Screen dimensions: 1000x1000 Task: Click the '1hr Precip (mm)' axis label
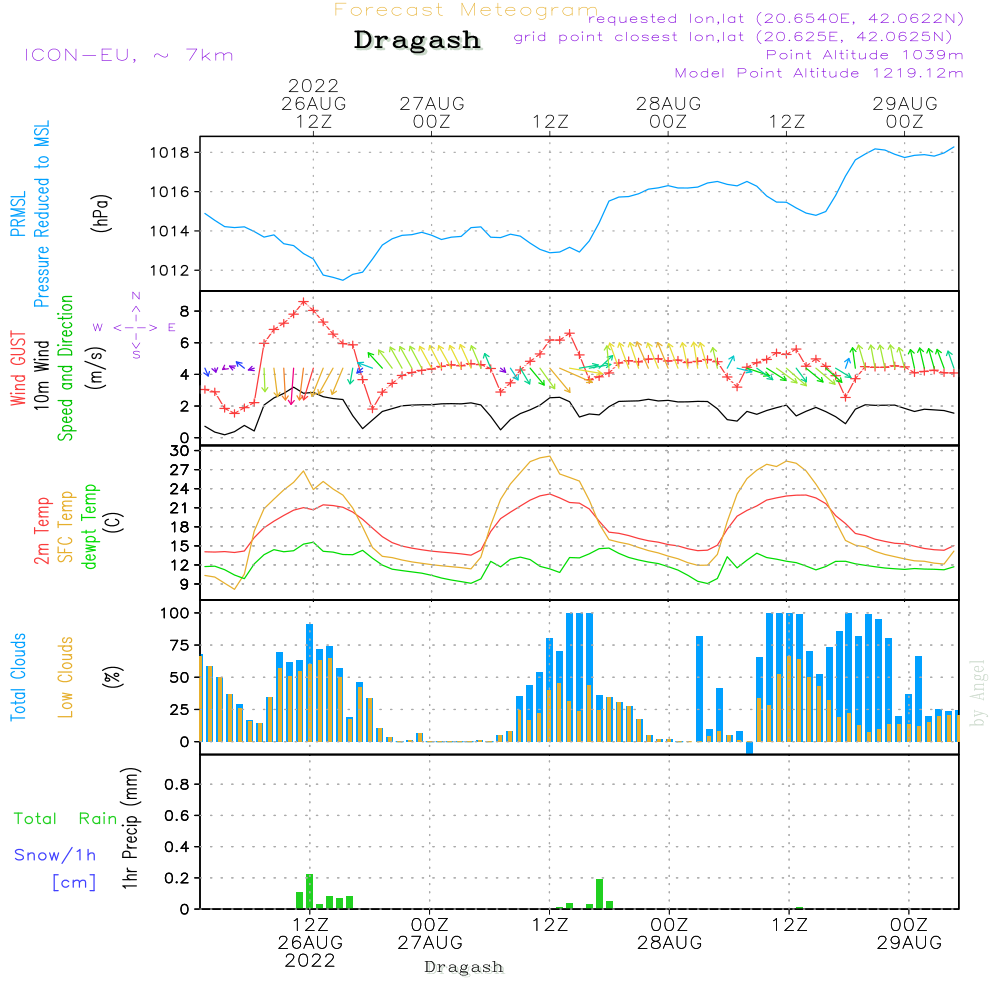(130, 828)
